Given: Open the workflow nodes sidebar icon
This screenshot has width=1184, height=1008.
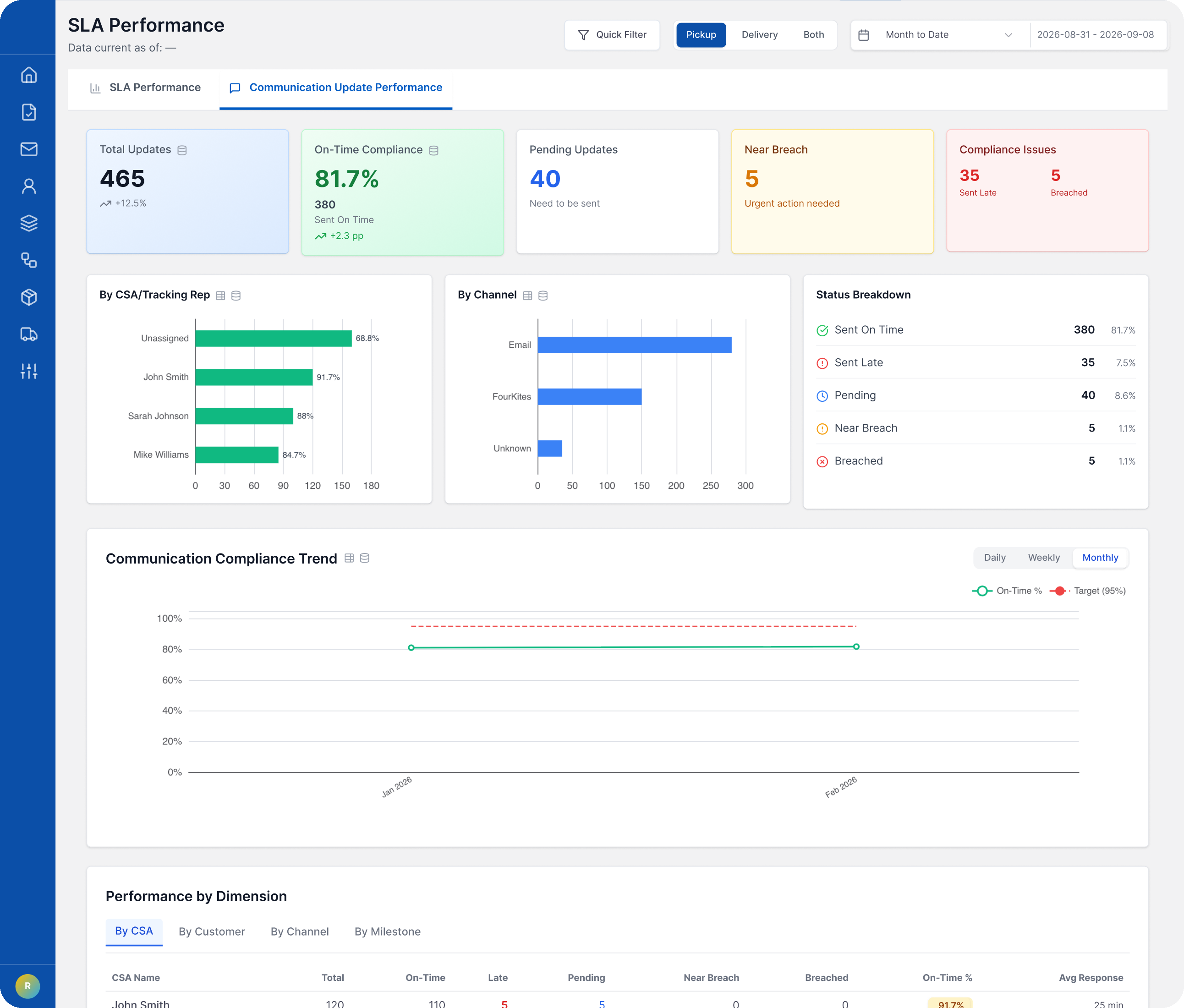Looking at the screenshot, I should point(28,260).
